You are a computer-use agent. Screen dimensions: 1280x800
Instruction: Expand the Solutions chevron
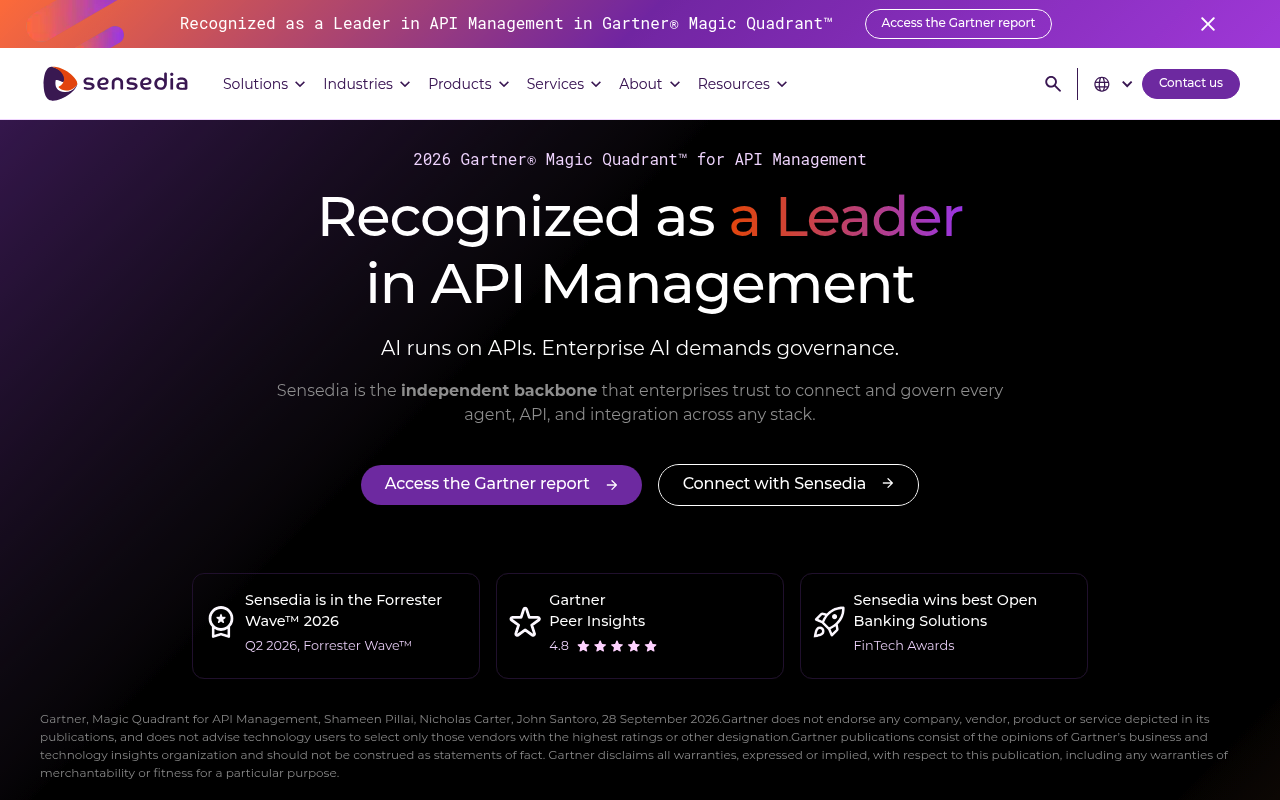(x=299, y=84)
